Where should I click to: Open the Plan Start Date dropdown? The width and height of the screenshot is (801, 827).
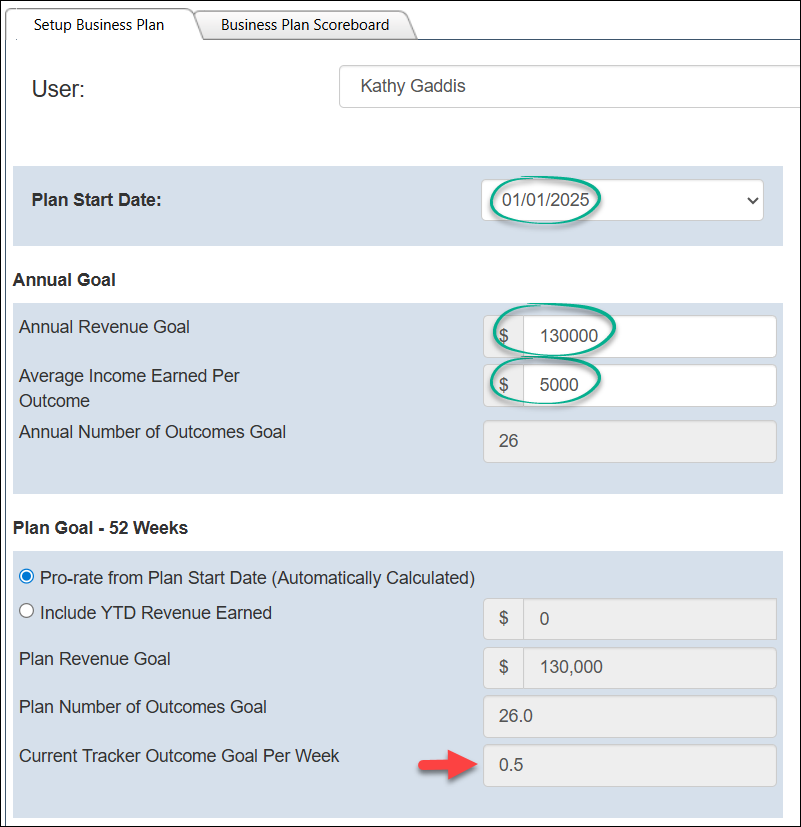pyautogui.click(x=622, y=200)
